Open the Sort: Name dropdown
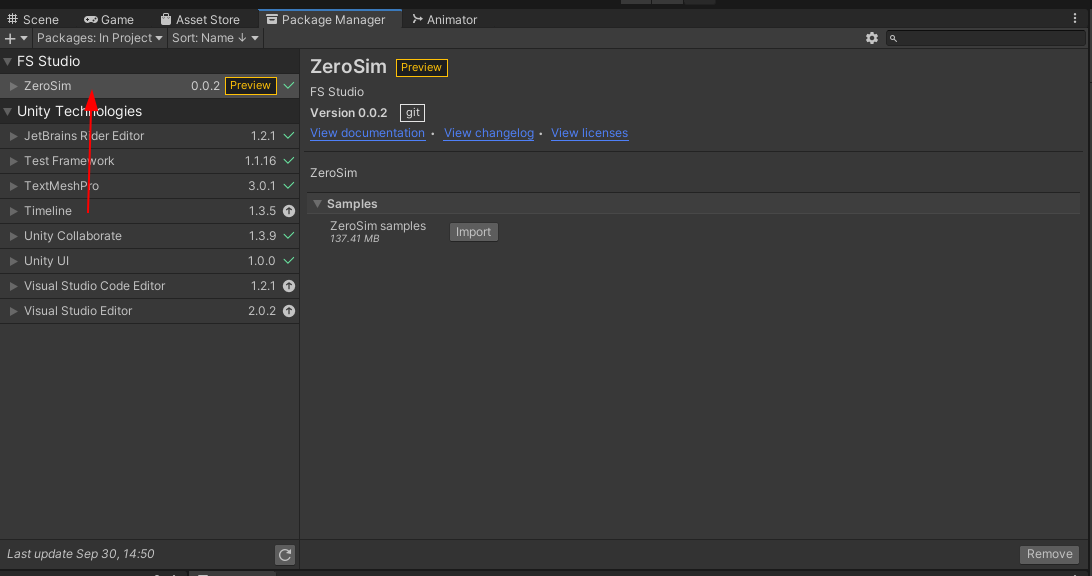Image resolution: width=1092 pixels, height=576 pixels. click(x=215, y=38)
